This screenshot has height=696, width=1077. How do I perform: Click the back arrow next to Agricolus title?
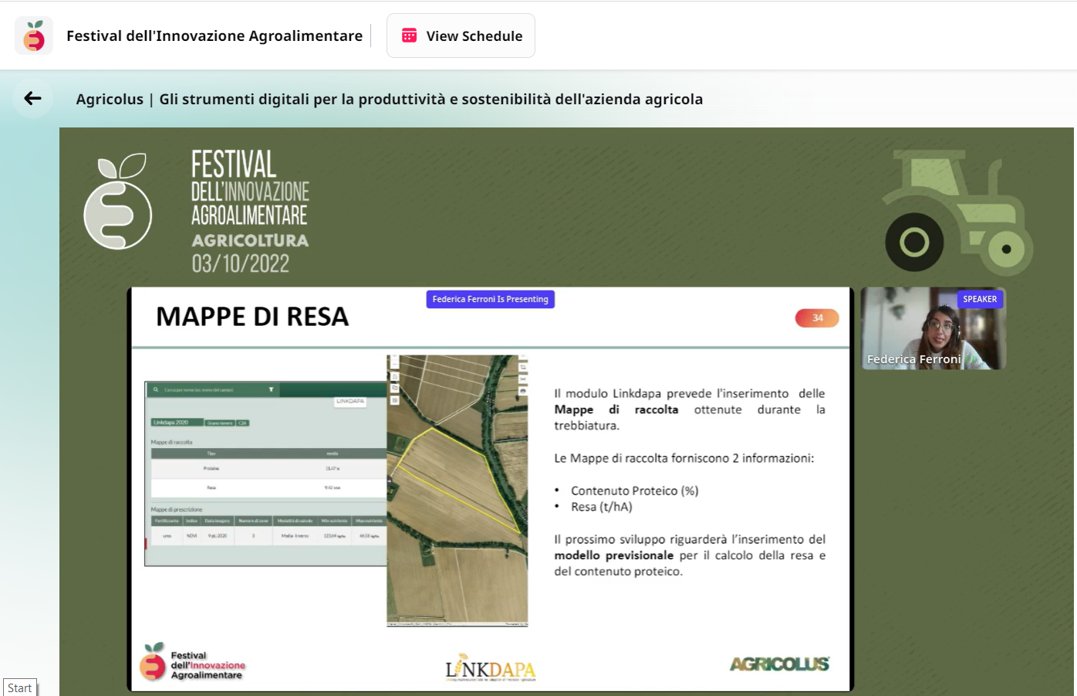(32, 99)
